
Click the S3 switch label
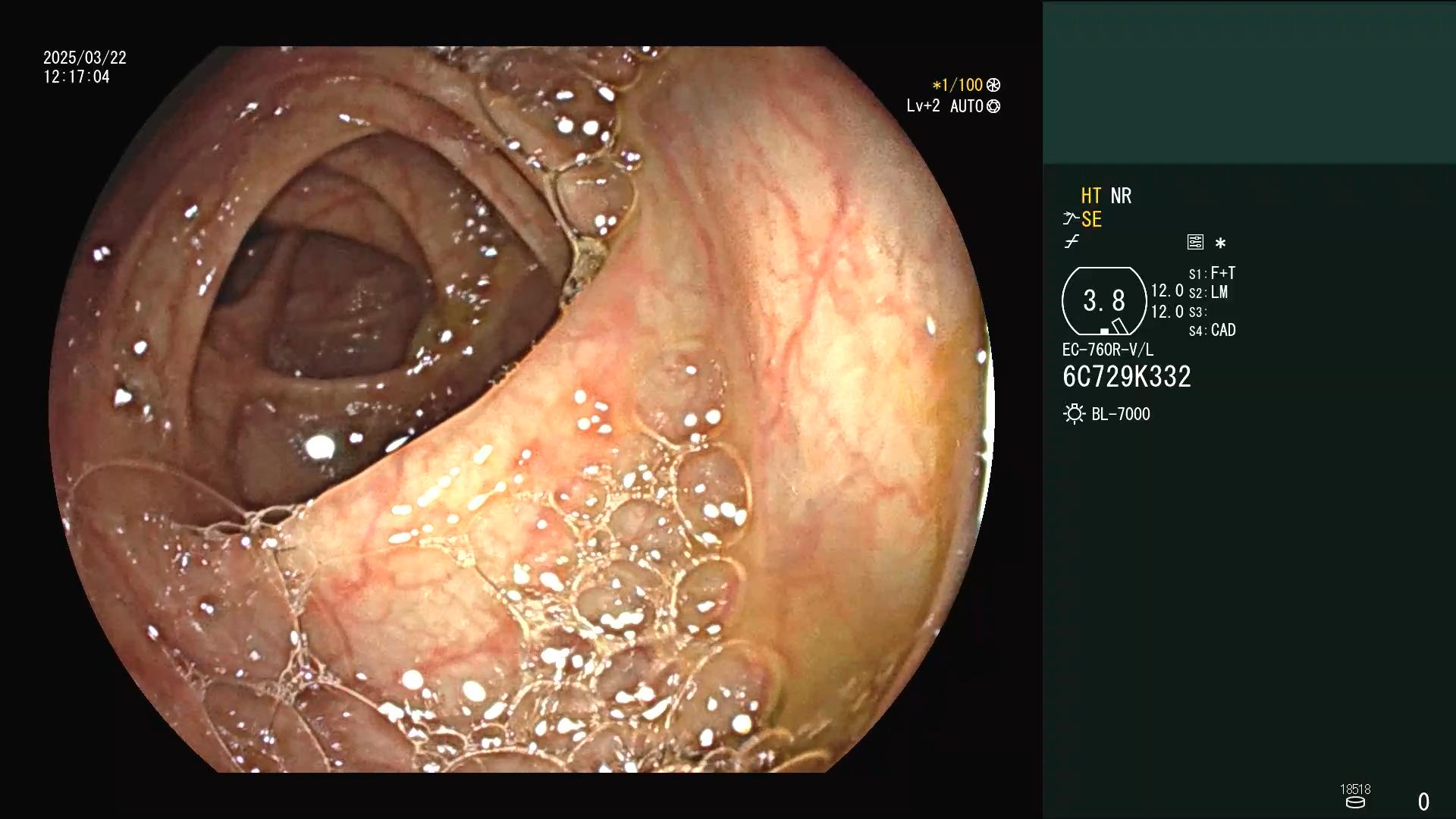pyautogui.click(x=1197, y=312)
